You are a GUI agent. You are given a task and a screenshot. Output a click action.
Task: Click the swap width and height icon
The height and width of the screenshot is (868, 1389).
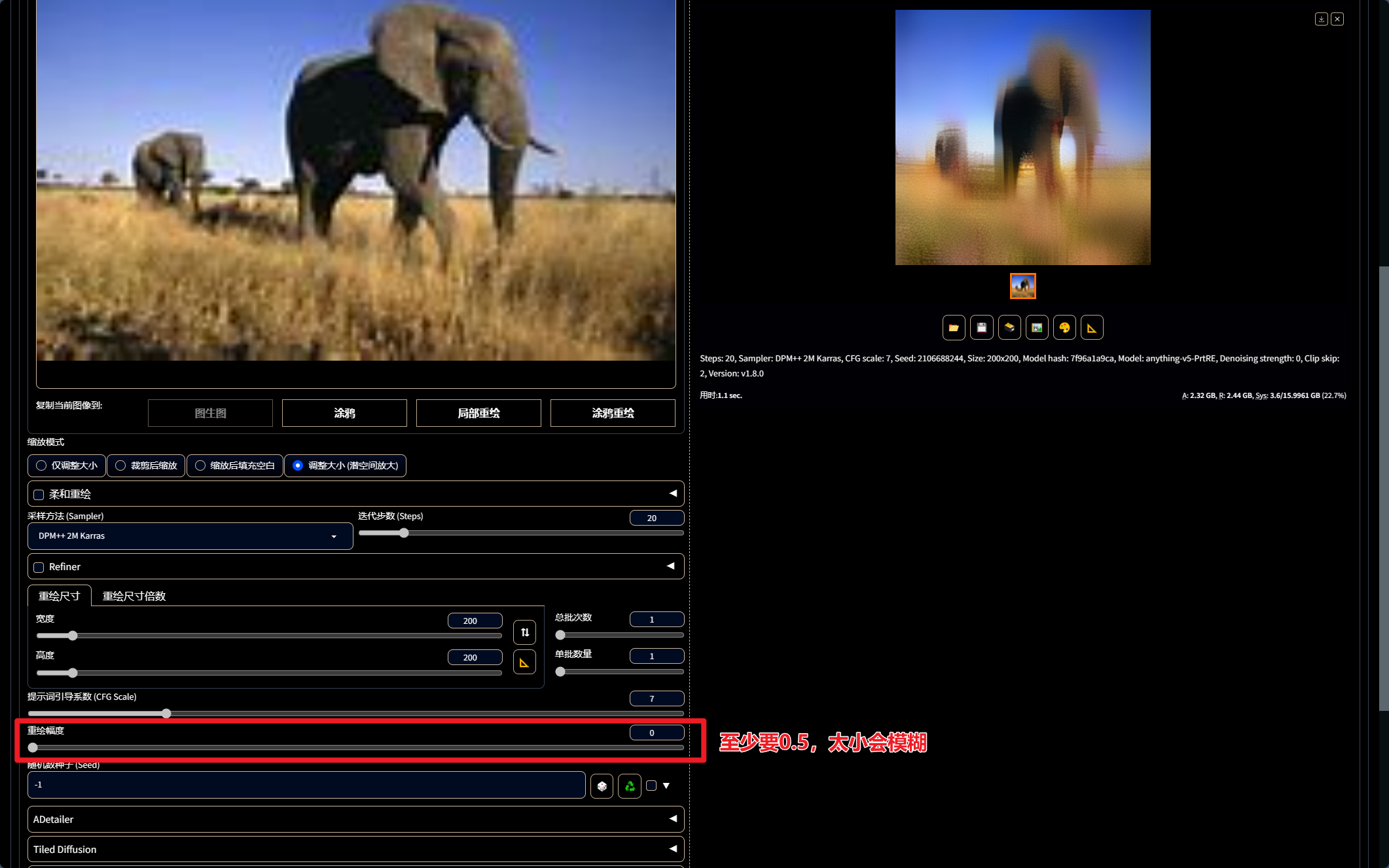[x=524, y=632]
